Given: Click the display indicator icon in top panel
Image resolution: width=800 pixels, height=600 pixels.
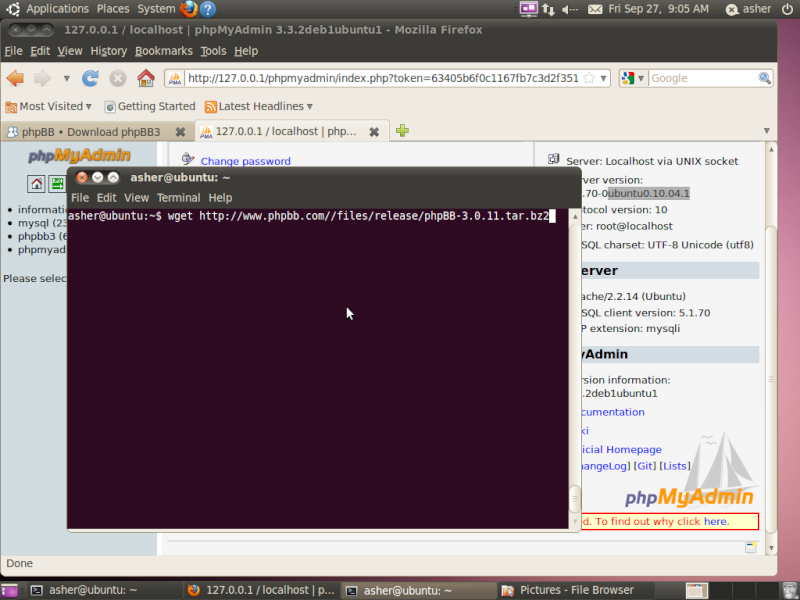Looking at the screenshot, I should (528, 9).
